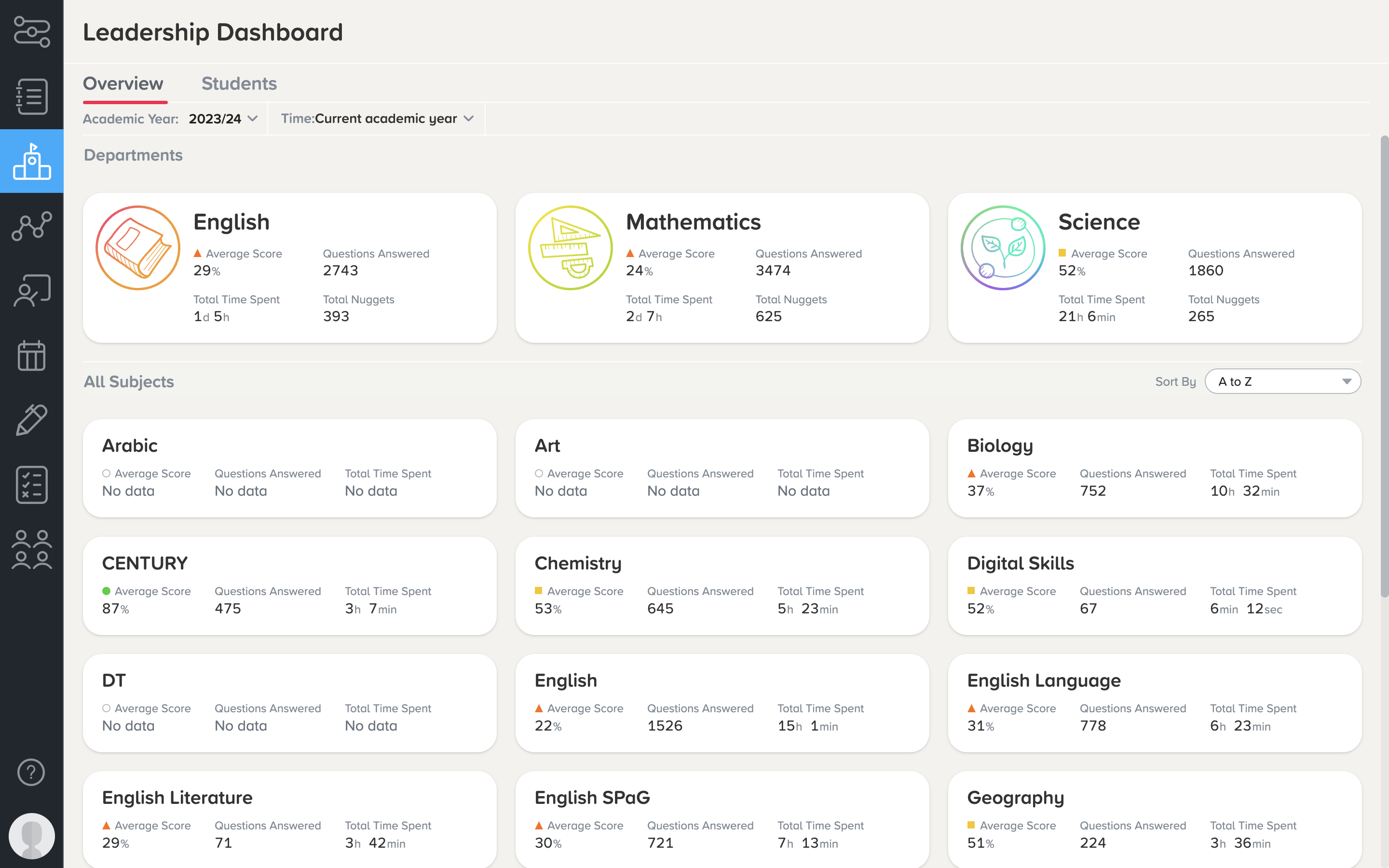The image size is (1389, 868).
Task: Click the pencil sidebar icon
Action: (31, 420)
